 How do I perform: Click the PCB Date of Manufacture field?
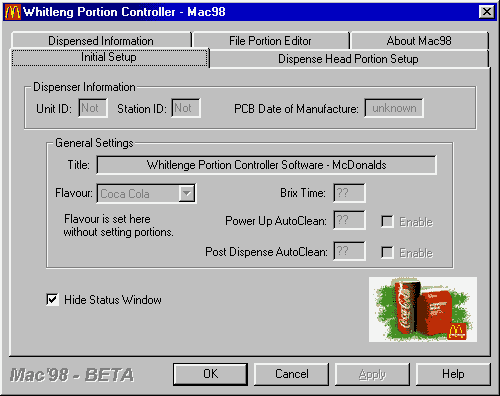coord(394,108)
